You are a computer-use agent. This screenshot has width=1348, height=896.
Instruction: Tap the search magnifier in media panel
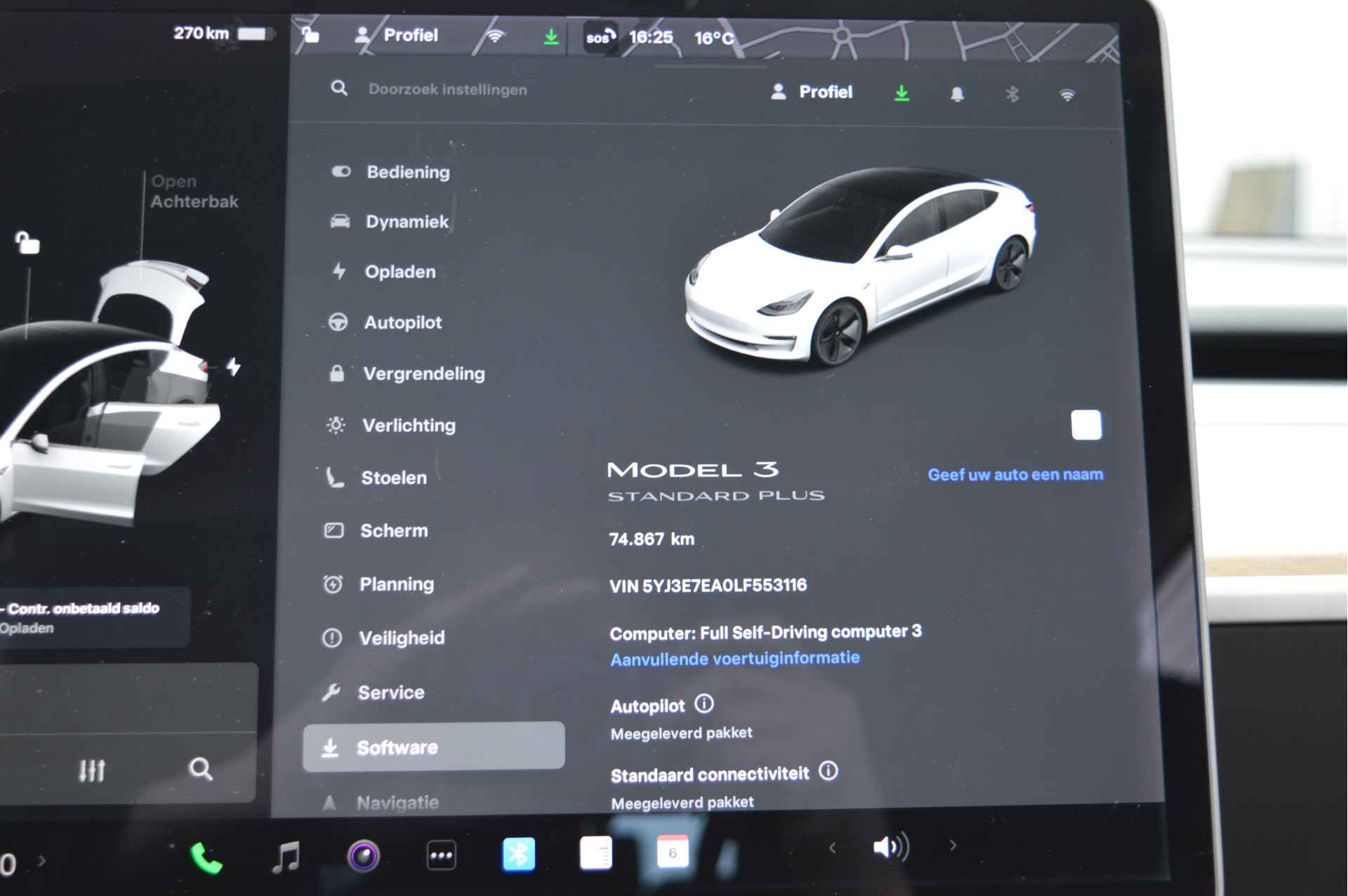201,769
